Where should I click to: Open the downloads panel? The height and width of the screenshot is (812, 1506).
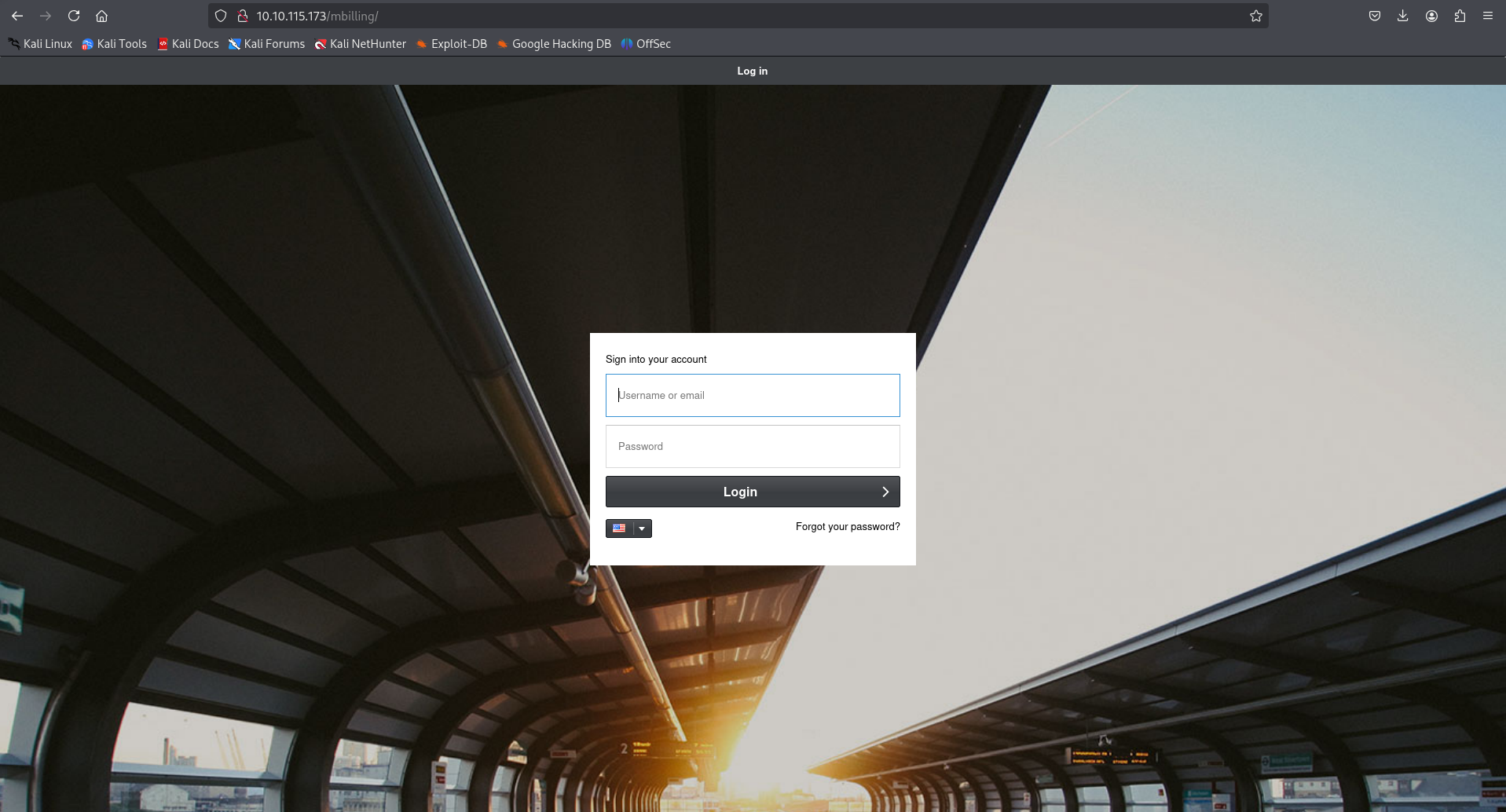(1403, 16)
